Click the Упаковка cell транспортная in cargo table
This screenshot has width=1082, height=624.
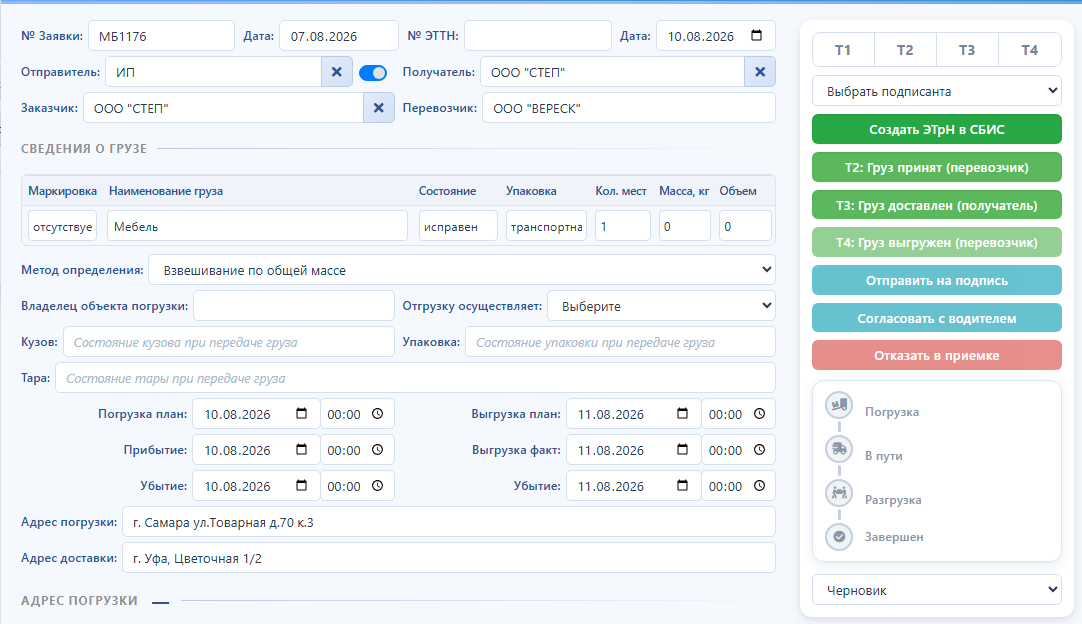coord(547,226)
